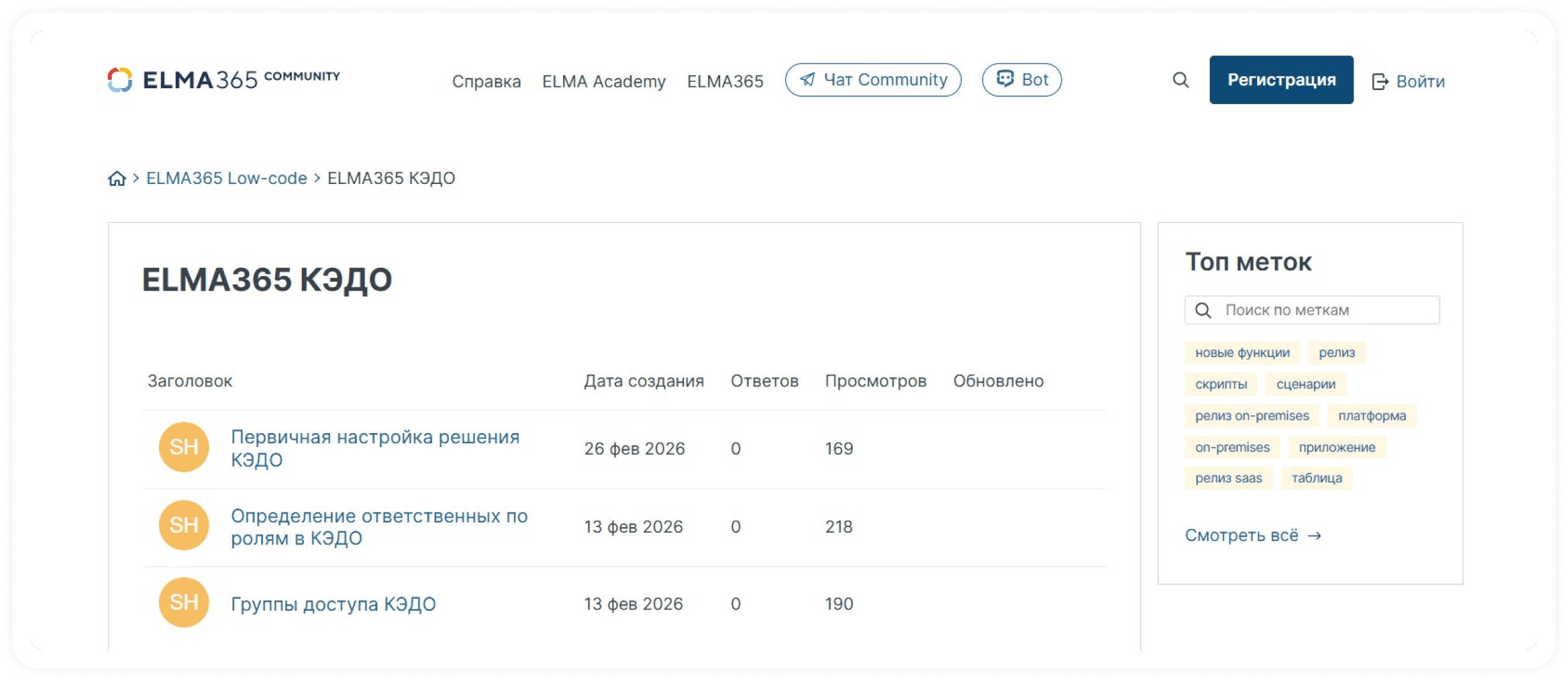Navigate to ELMA365 Low-code breadcrumb link
The width and height of the screenshot is (1568, 681).
[226, 178]
